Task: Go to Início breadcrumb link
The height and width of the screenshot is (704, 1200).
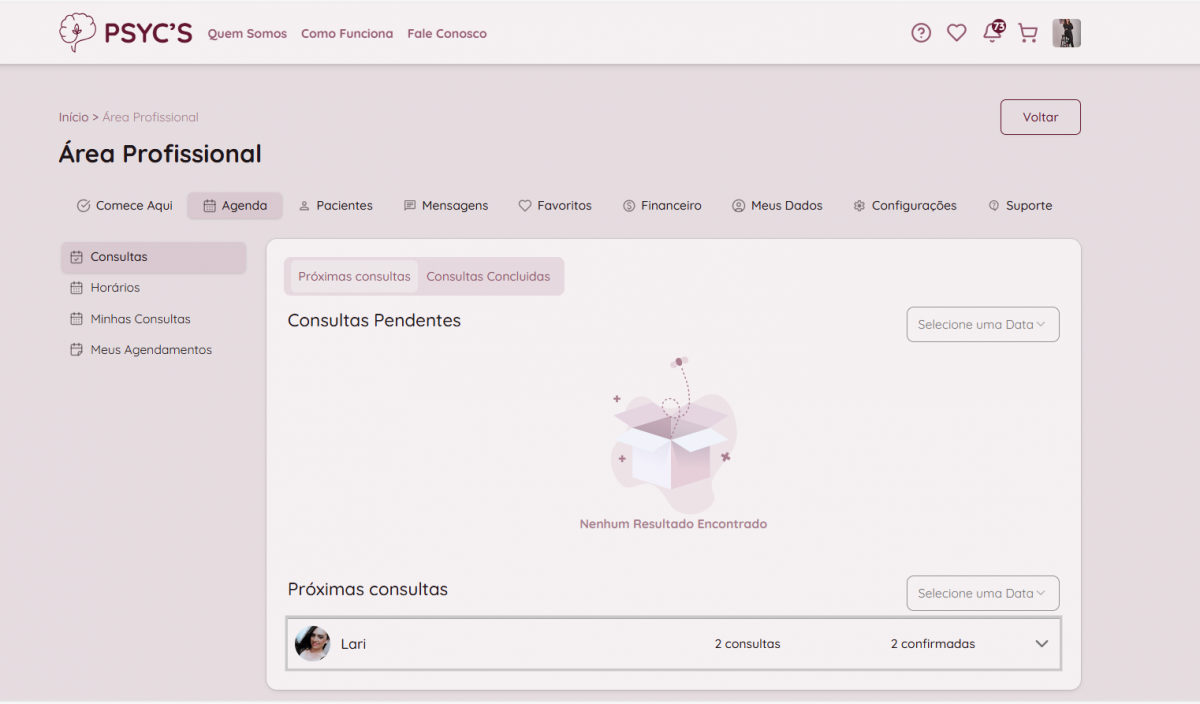Action: click(x=73, y=117)
